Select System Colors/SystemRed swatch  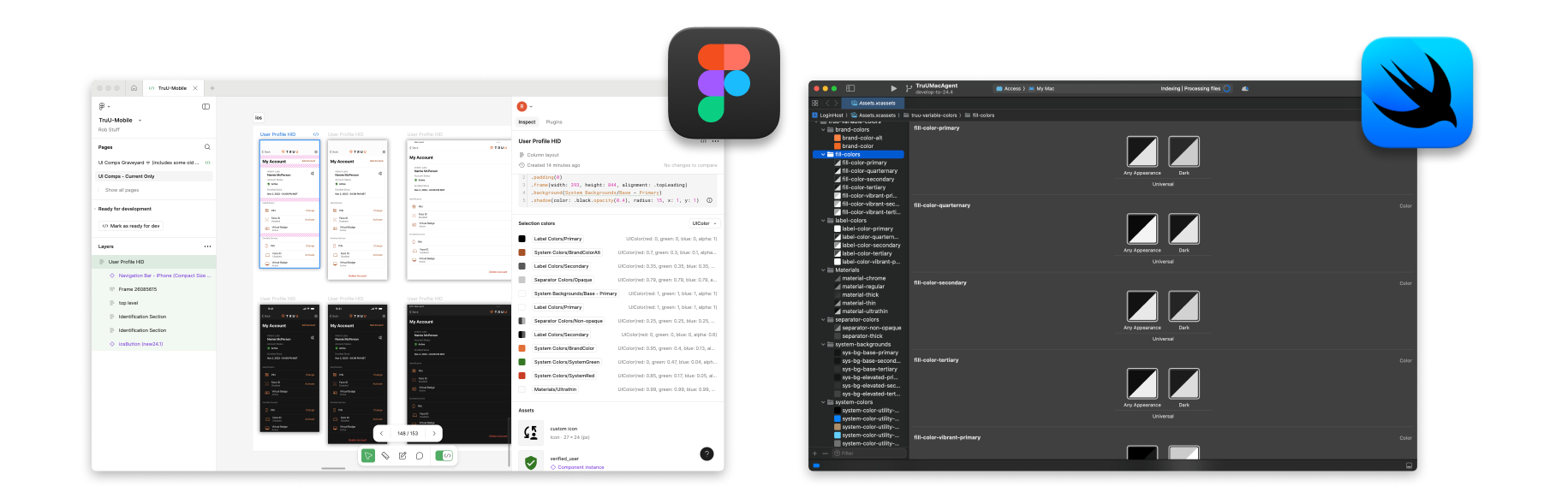click(x=522, y=376)
